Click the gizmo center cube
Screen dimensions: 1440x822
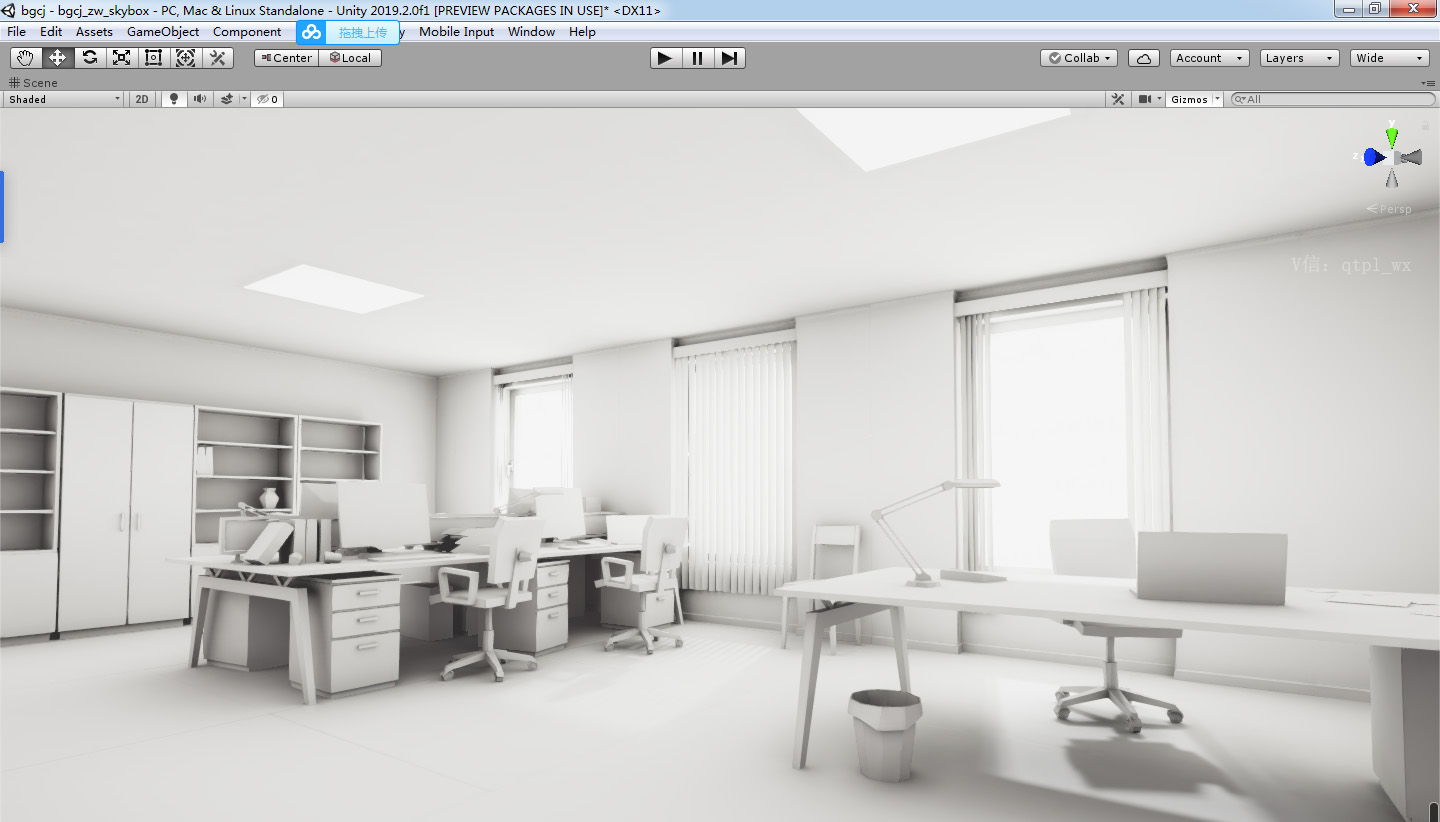pyautogui.click(x=1393, y=157)
